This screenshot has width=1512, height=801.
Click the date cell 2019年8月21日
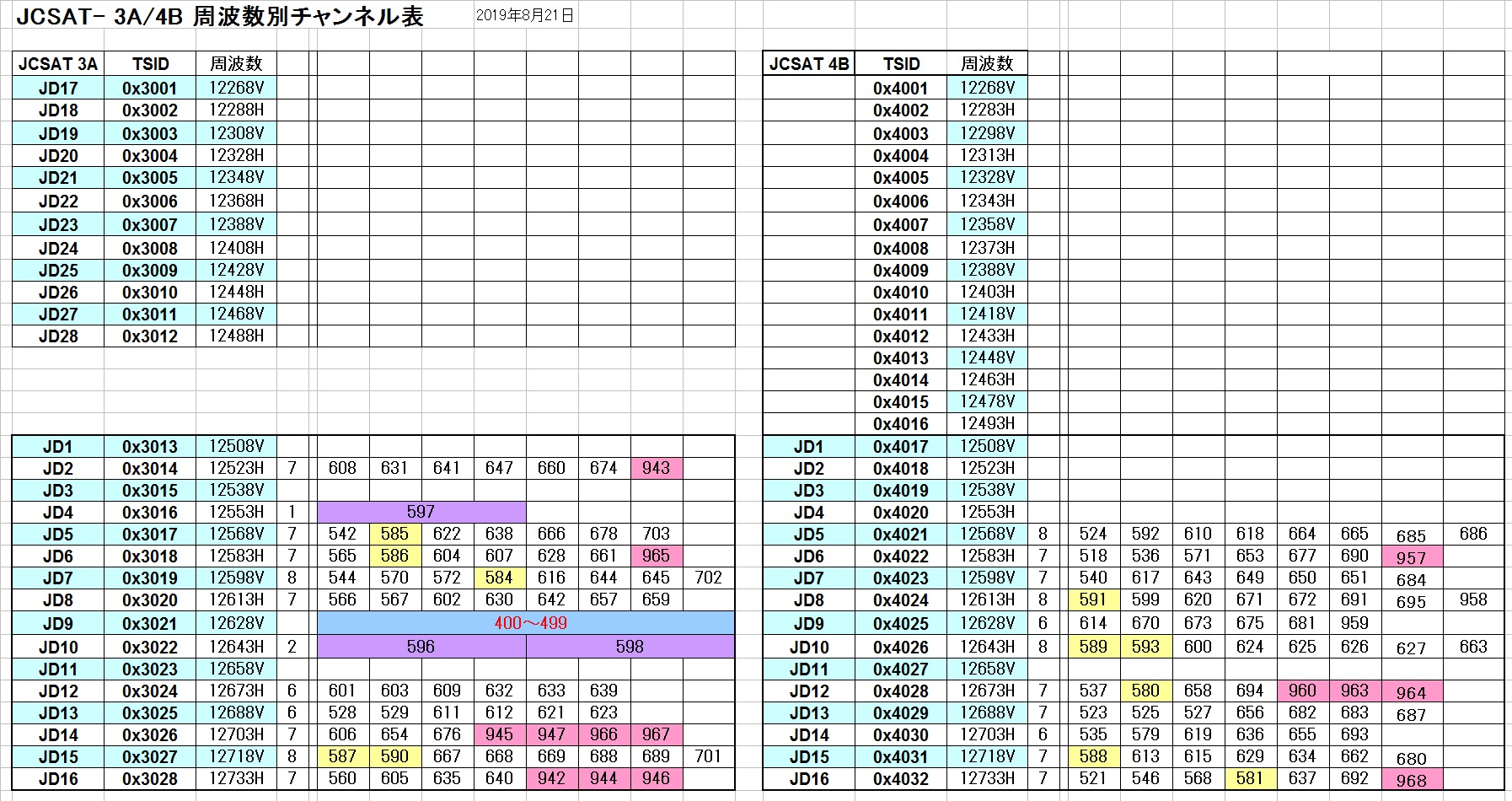(x=524, y=15)
